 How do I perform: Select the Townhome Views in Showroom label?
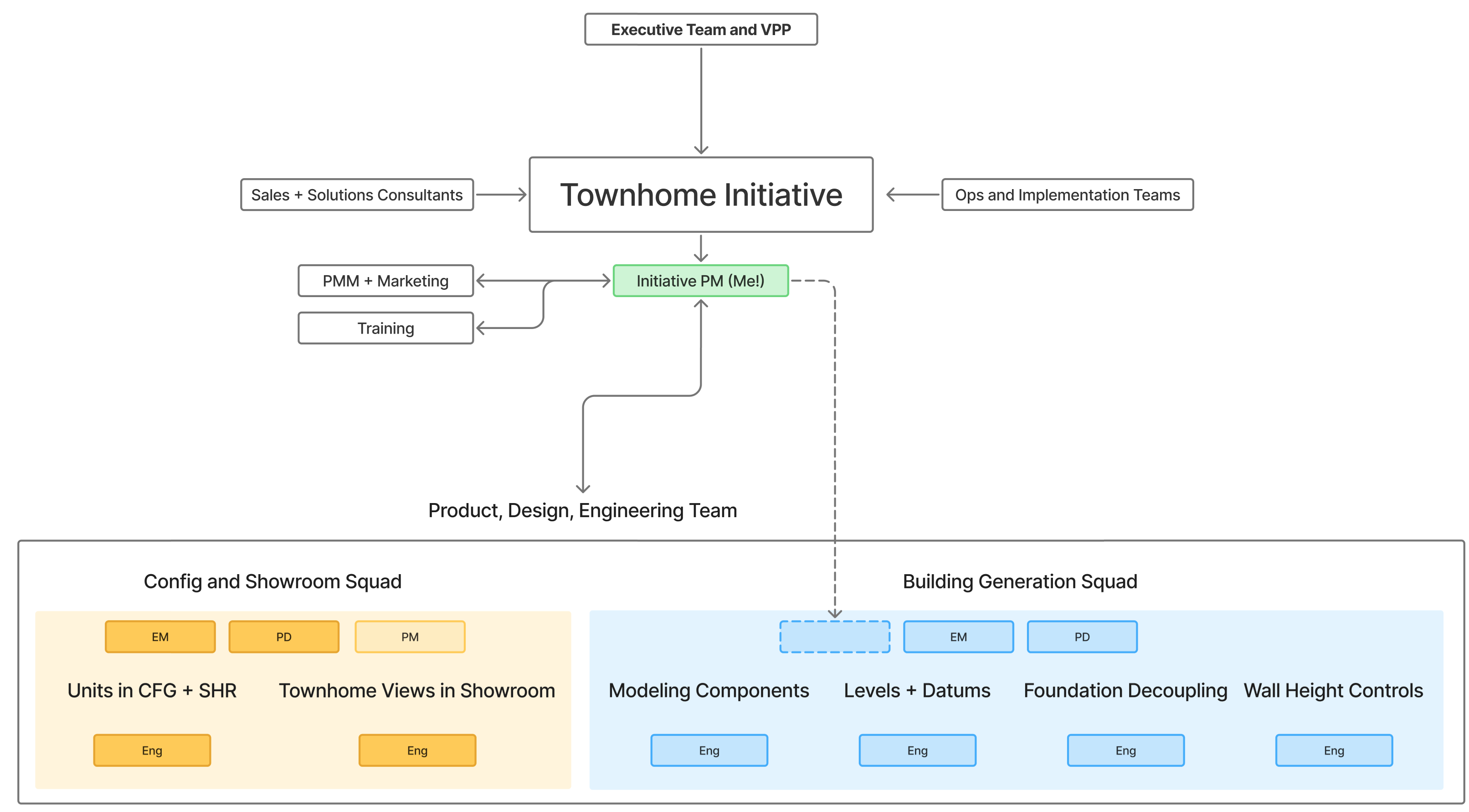417,690
